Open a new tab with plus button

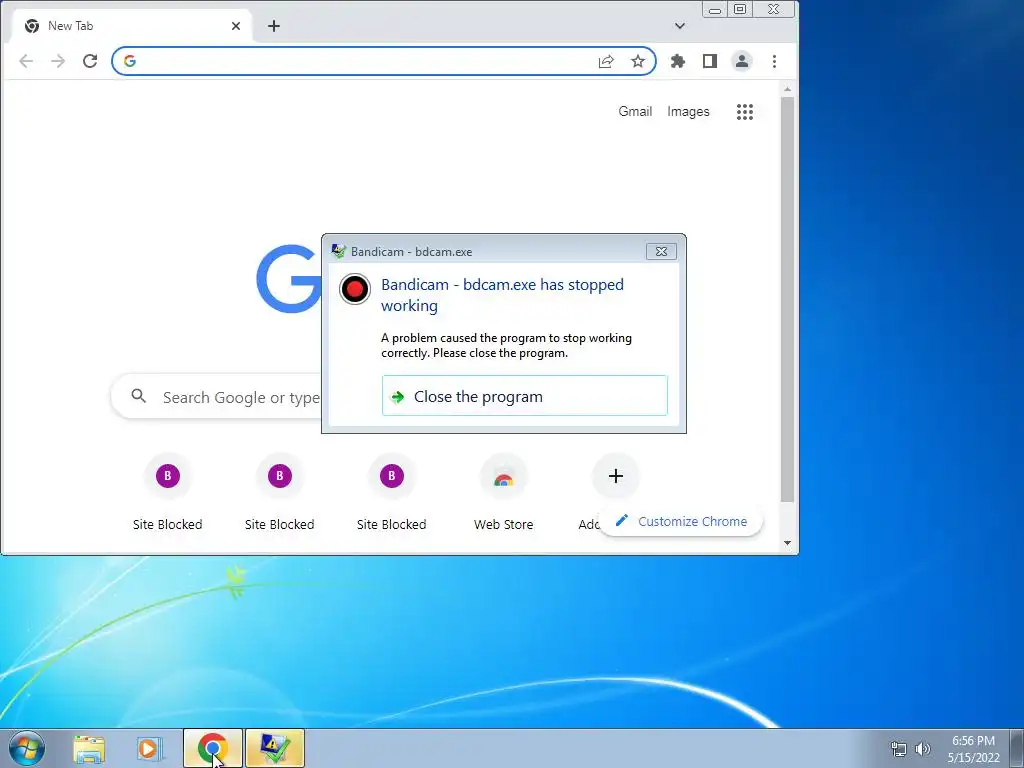[x=274, y=26]
